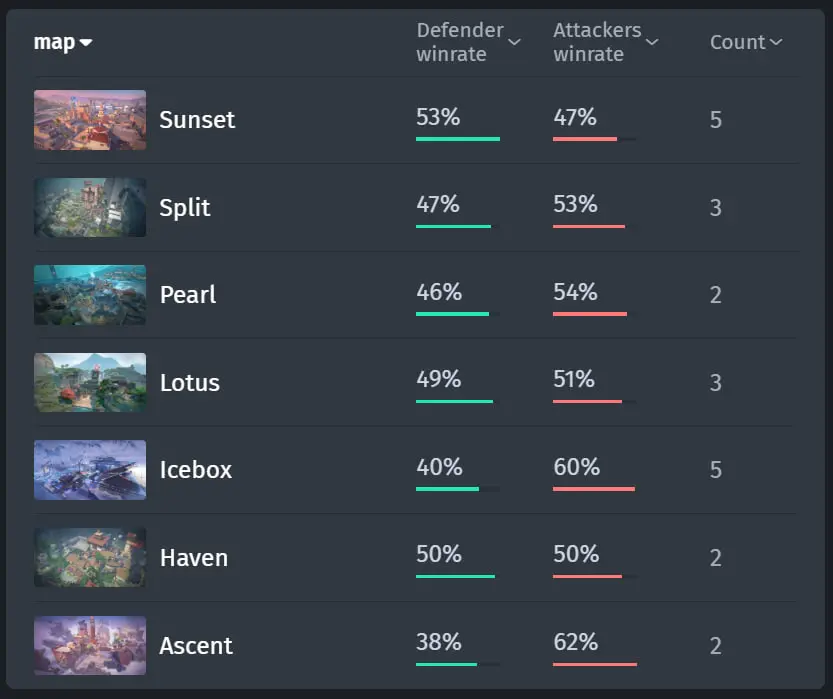Open the Icebox map thumbnail
The width and height of the screenshot is (833, 699).
point(90,470)
